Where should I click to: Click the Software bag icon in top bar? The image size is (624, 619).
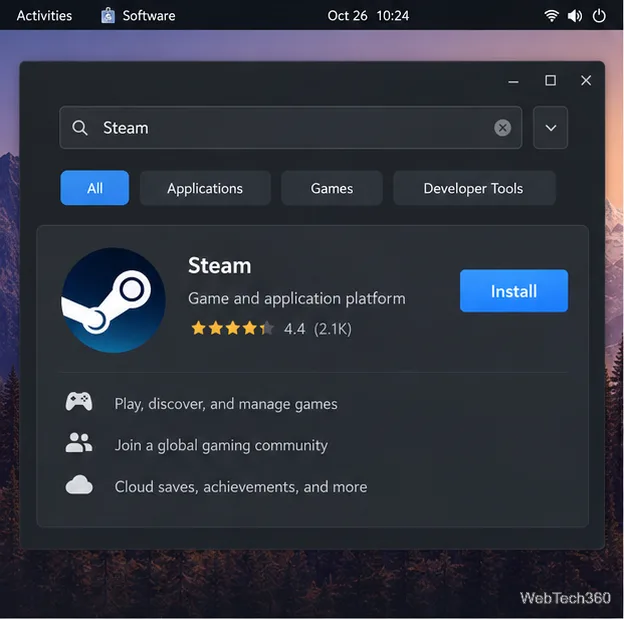tap(108, 16)
